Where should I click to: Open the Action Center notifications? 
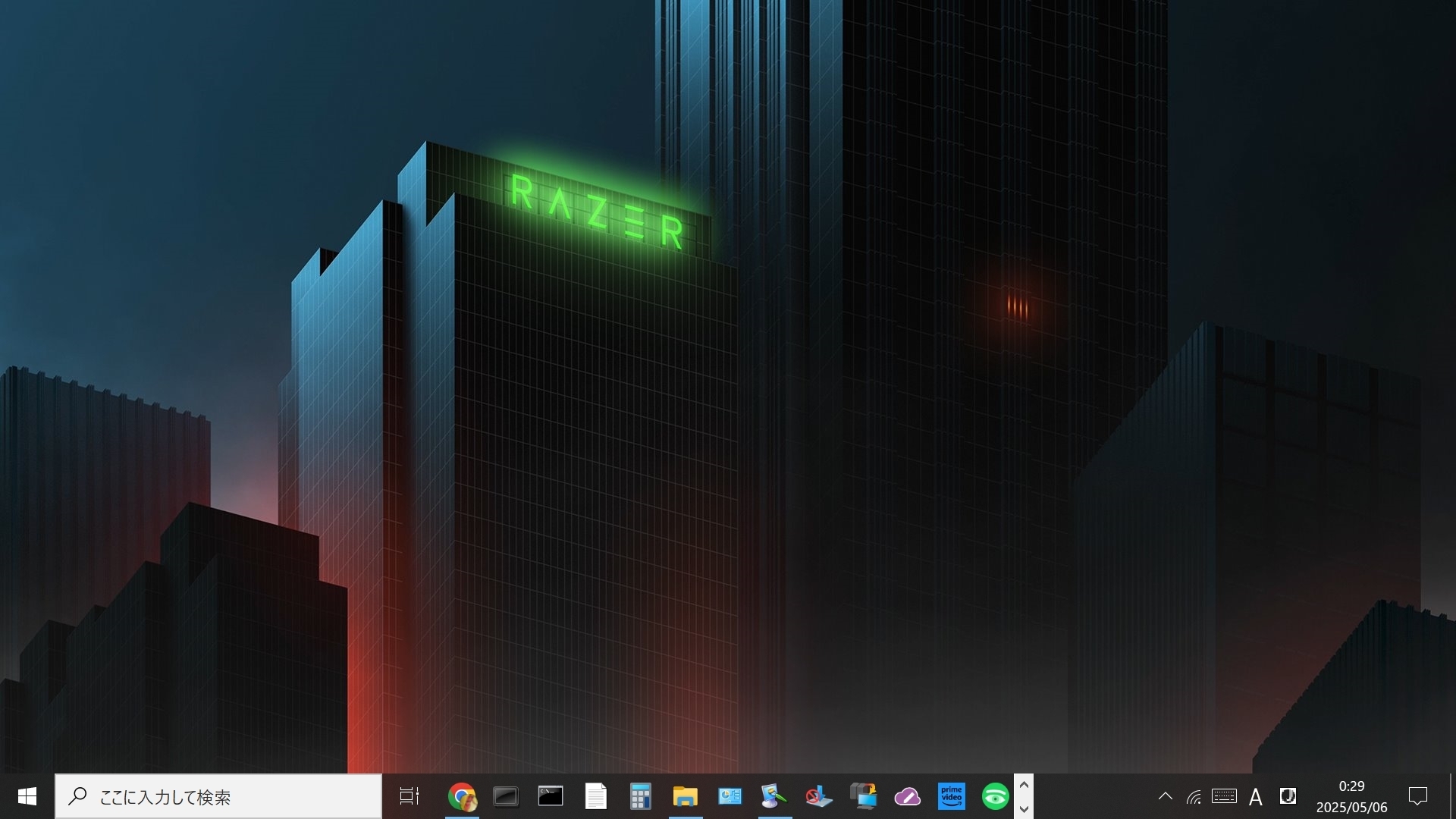(1418, 796)
